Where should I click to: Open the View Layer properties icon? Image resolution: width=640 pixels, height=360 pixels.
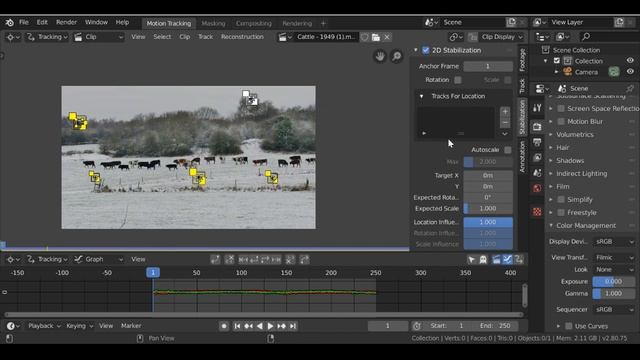point(537,158)
